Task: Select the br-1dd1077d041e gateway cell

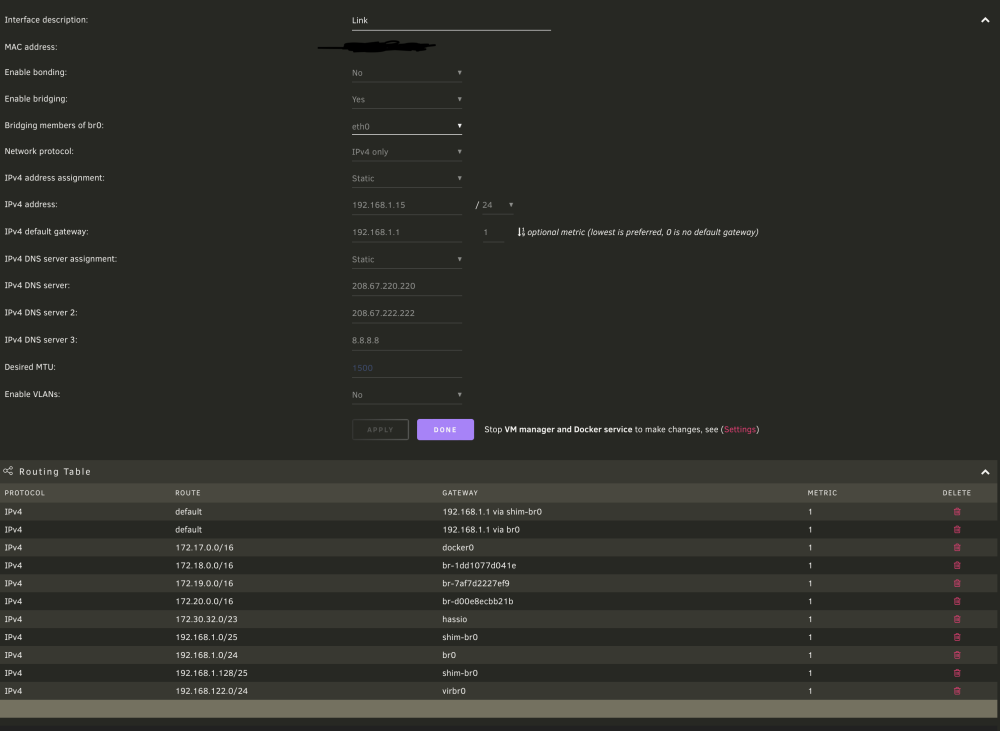Action: [x=479, y=565]
